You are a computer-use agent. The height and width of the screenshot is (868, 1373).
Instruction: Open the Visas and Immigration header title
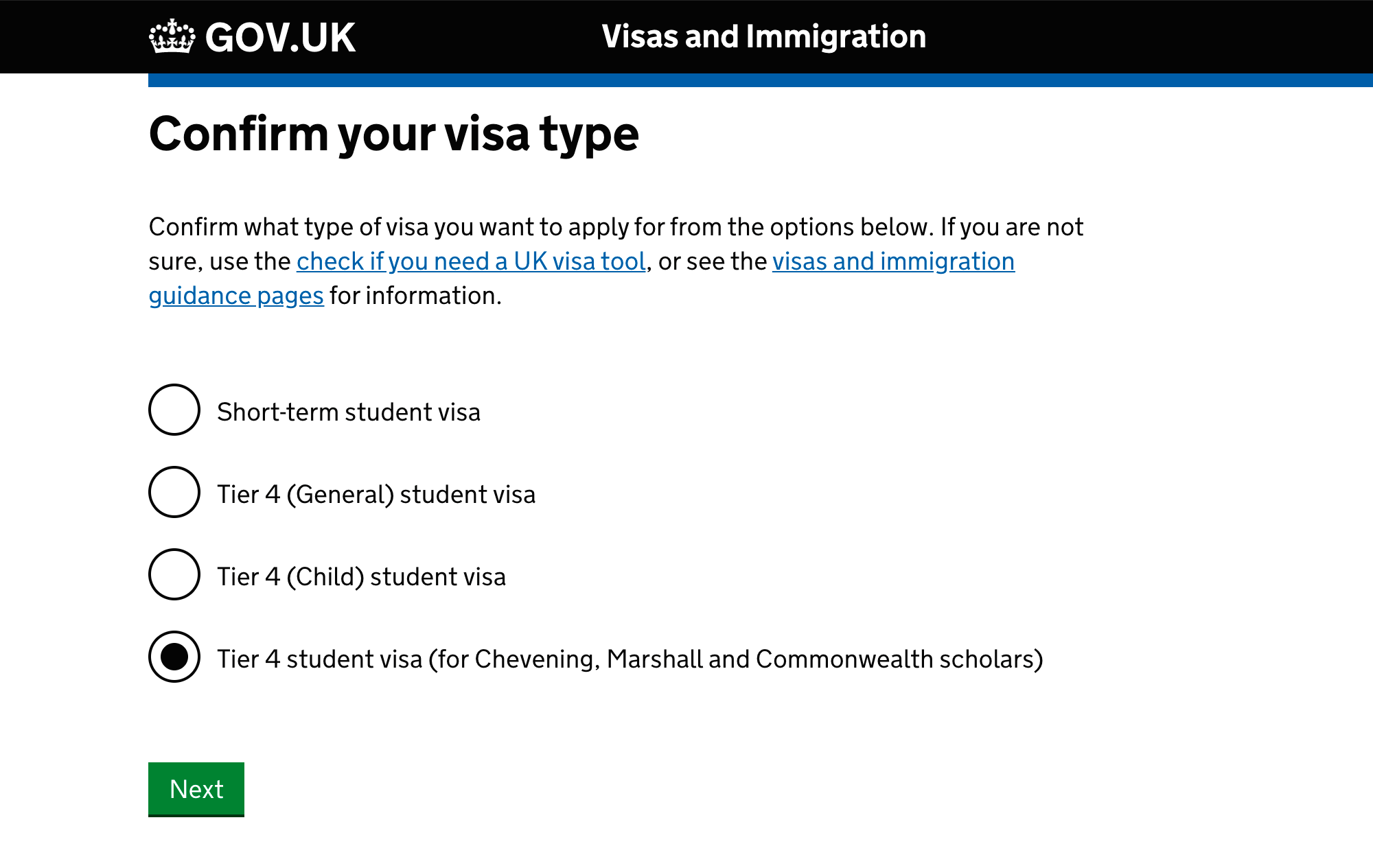point(764,36)
